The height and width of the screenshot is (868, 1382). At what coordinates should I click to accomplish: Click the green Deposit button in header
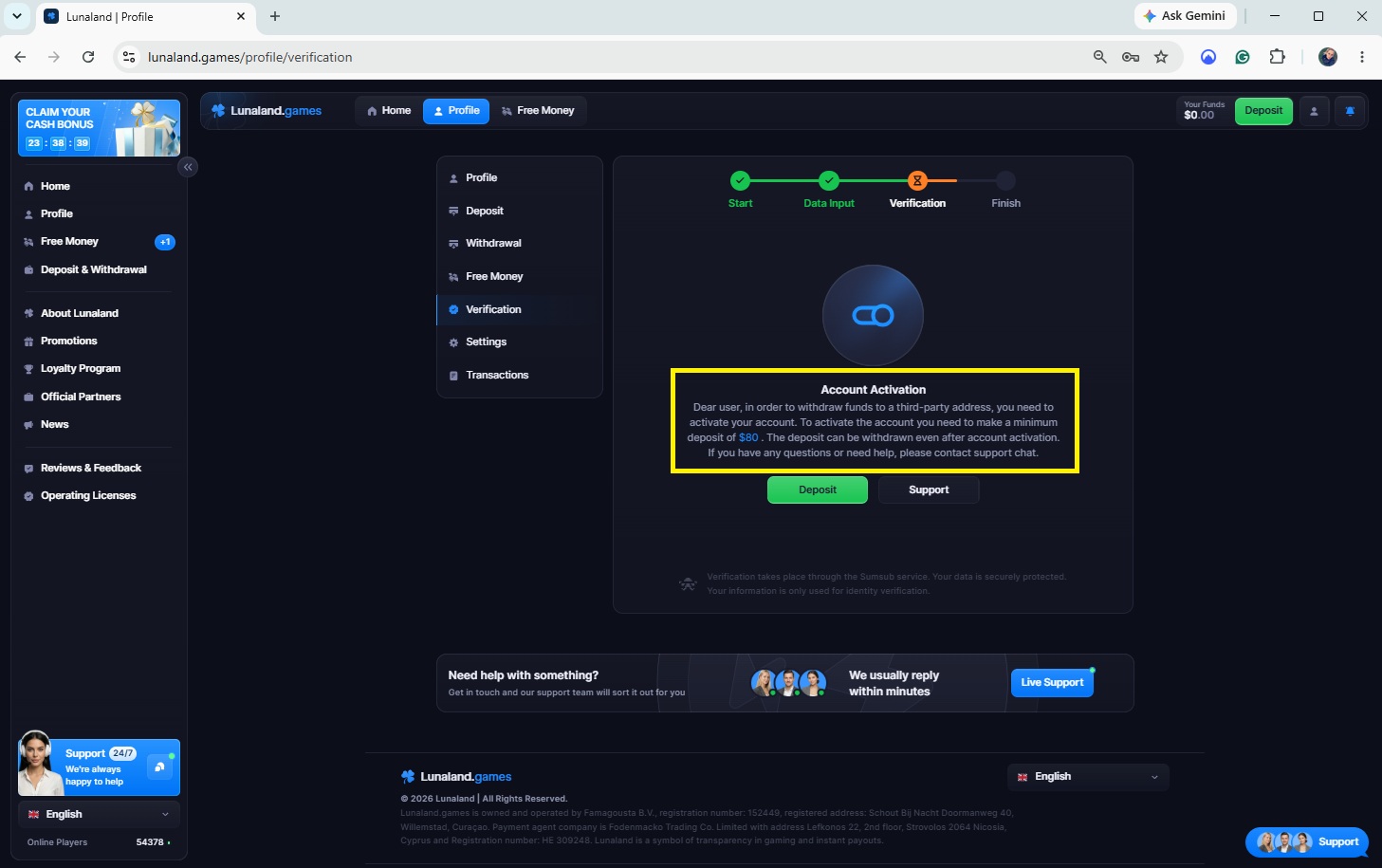click(x=1263, y=111)
